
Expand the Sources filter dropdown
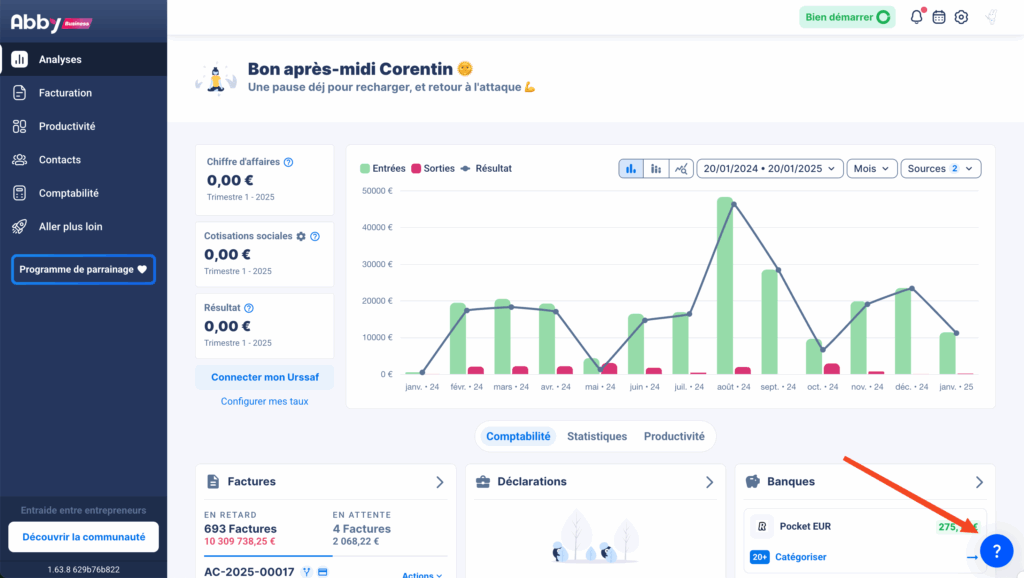point(940,169)
